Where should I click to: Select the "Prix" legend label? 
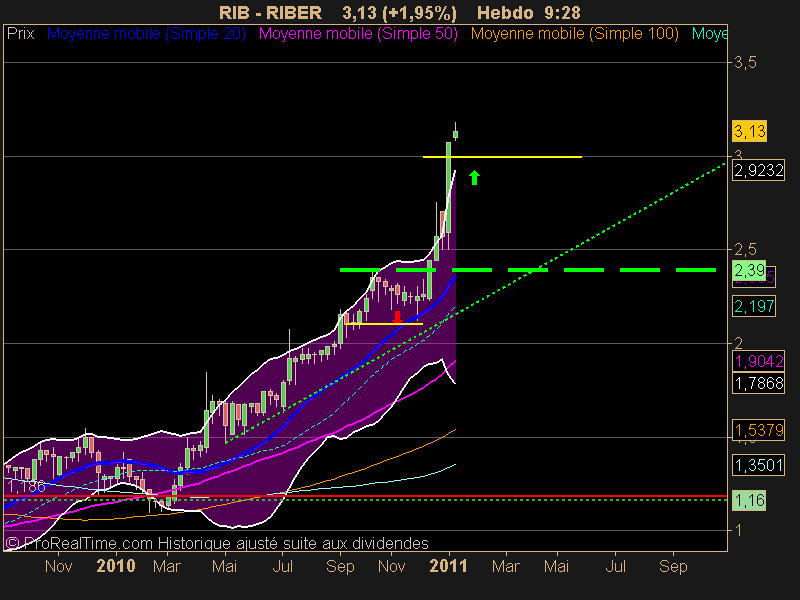coord(20,34)
